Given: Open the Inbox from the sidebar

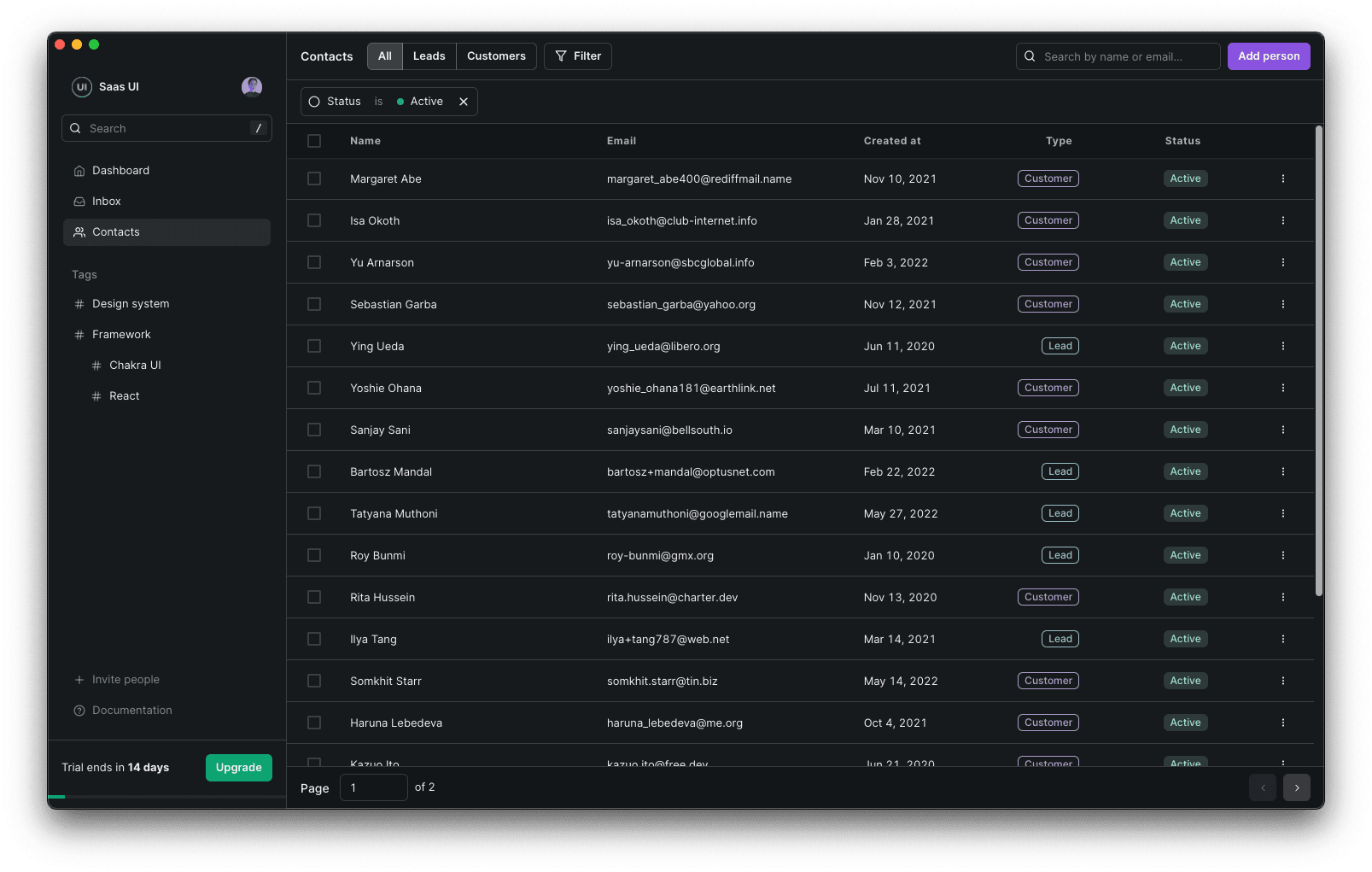Looking at the screenshot, I should 105,201.
